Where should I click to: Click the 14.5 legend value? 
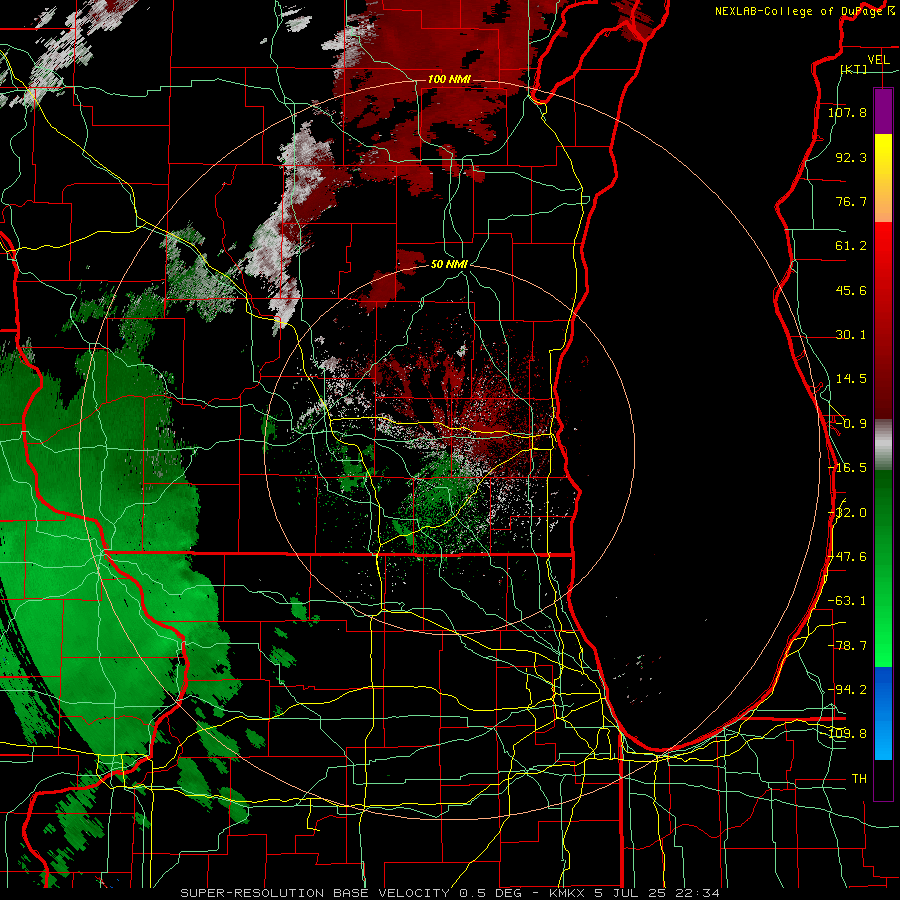point(851,379)
